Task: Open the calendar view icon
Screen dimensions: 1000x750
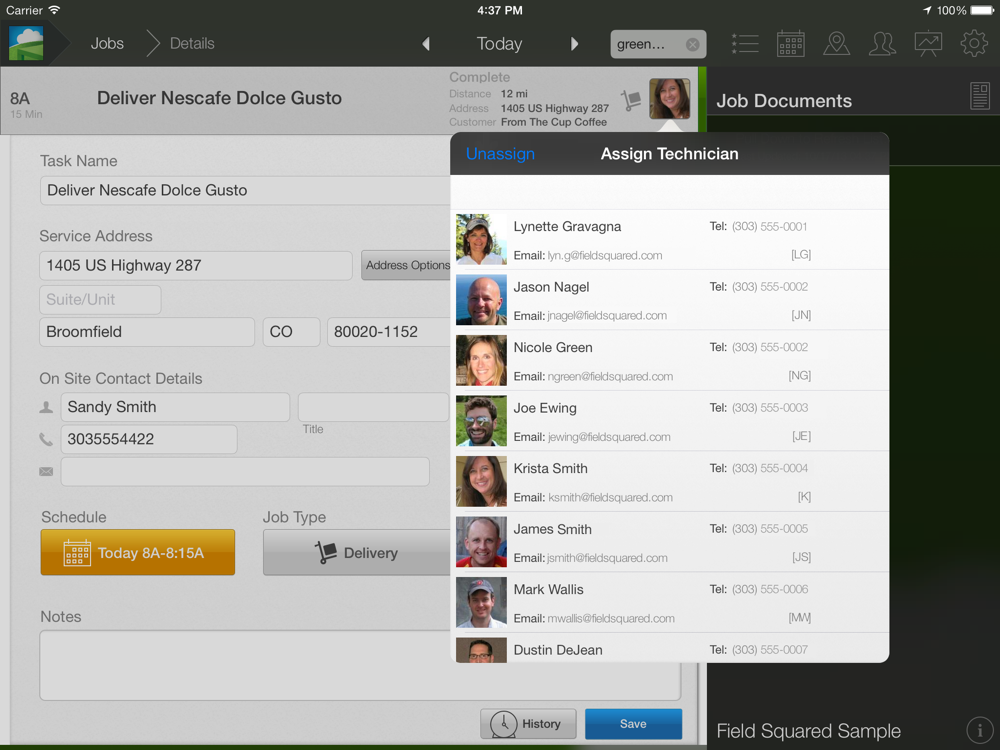Action: pos(791,44)
